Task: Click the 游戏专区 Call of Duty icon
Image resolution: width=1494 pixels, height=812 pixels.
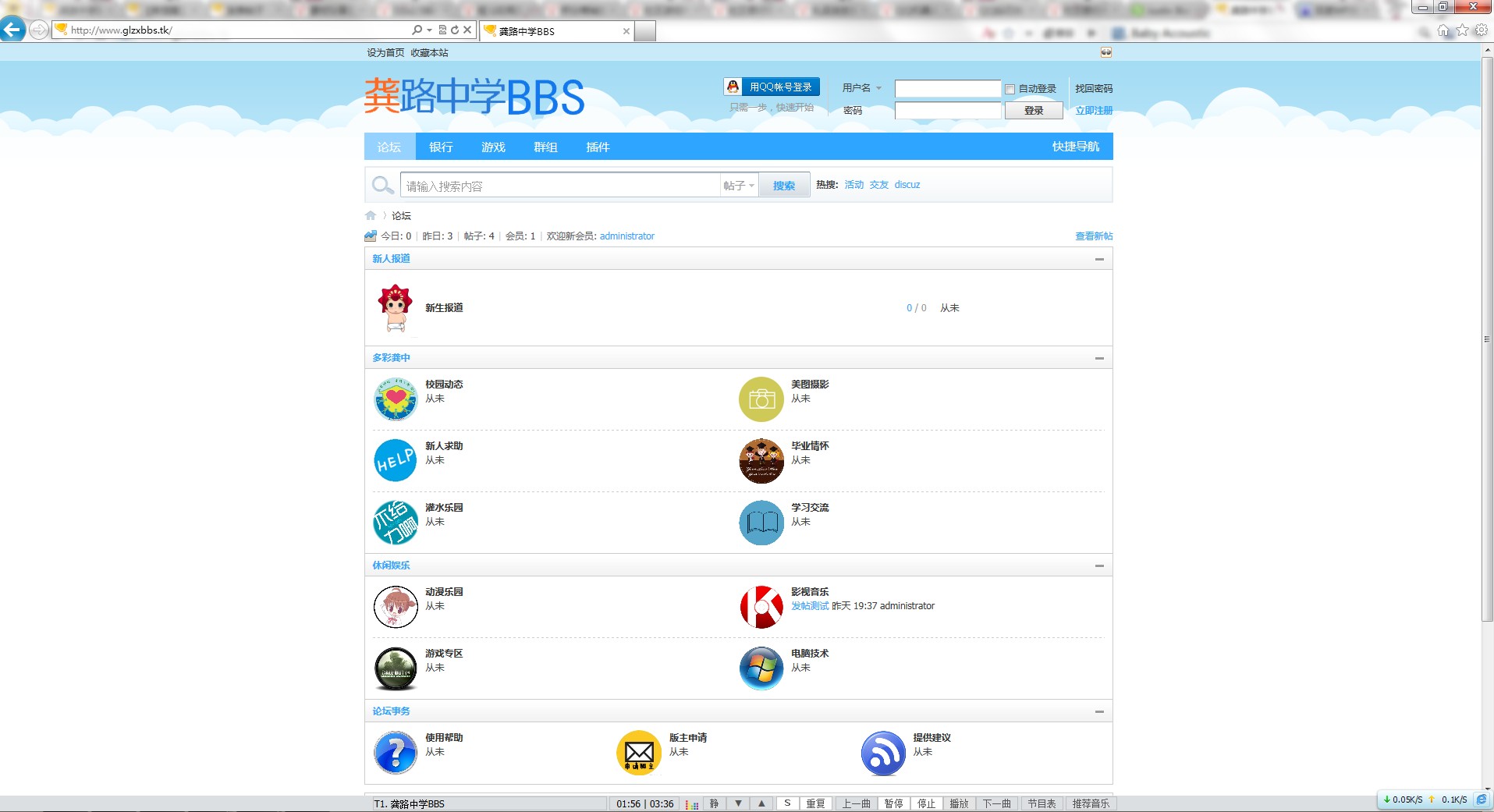Action: 396,668
